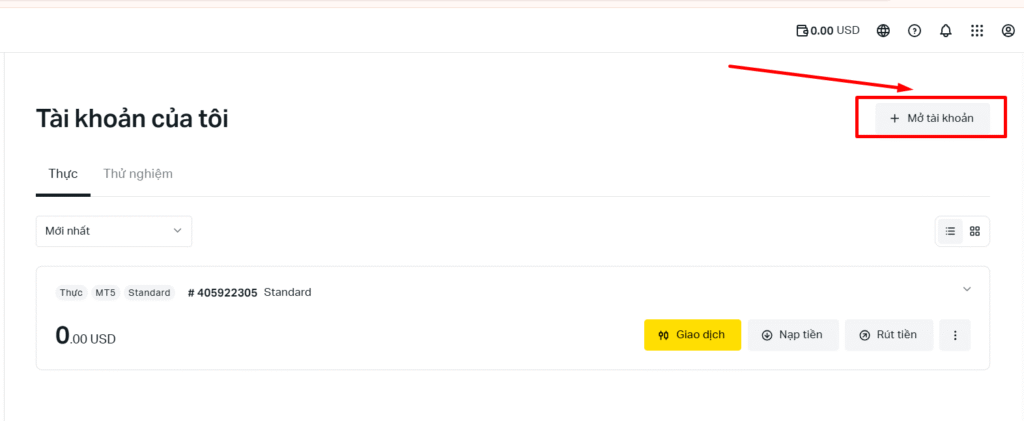Click the wallet balance icon
Screen dimensions: 1024x421
pyautogui.click(x=802, y=31)
